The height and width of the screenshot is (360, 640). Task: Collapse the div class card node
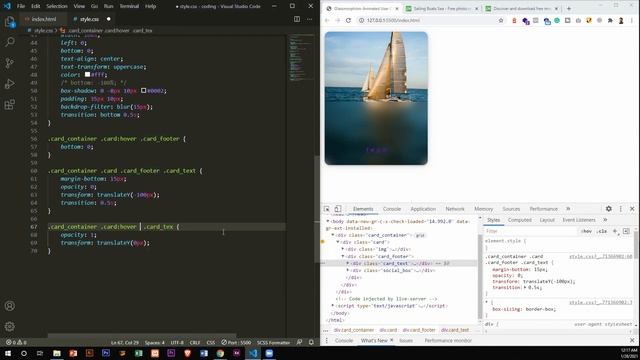pos(338,242)
